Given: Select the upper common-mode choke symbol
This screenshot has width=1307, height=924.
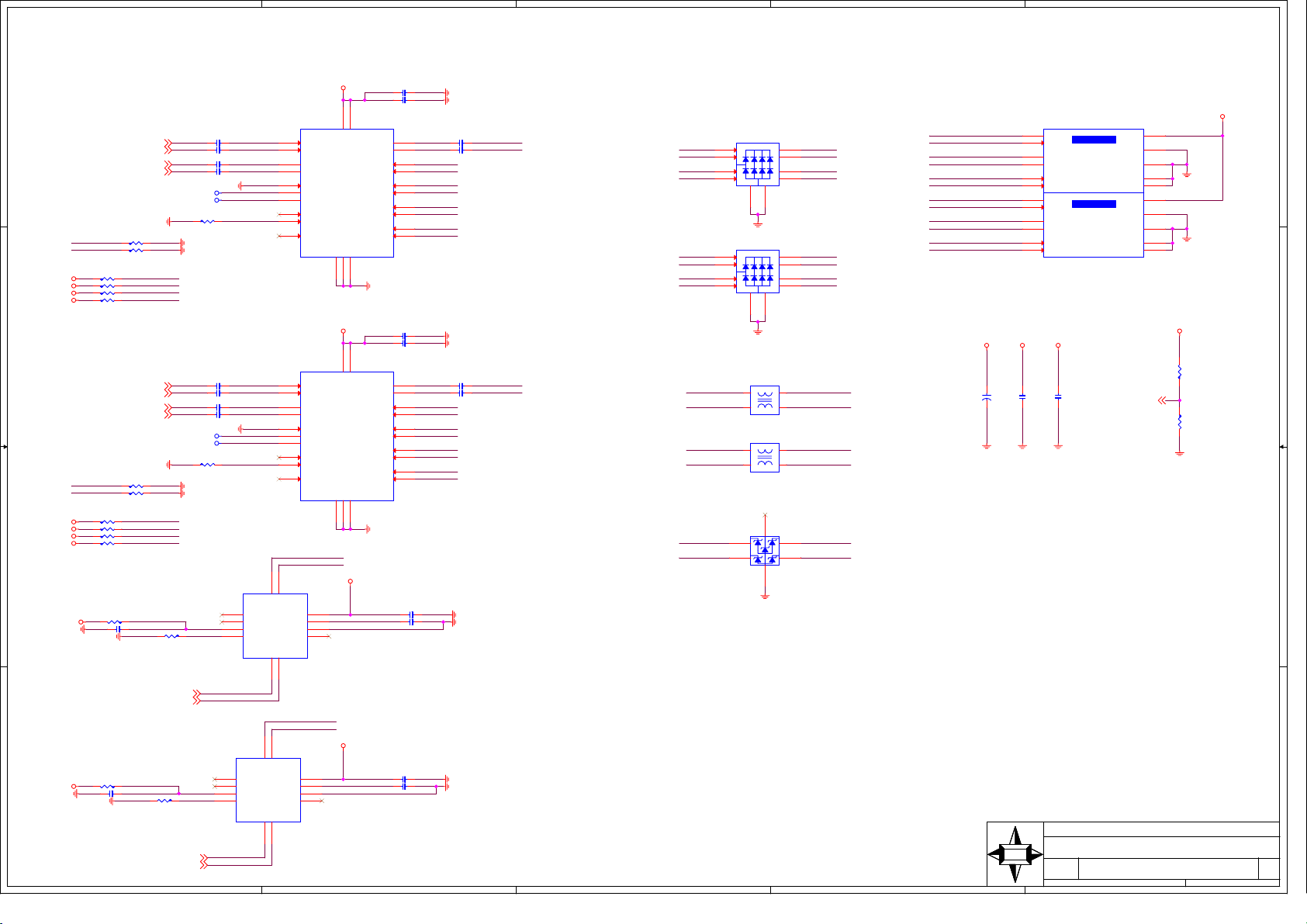Looking at the screenshot, I should pos(765,400).
